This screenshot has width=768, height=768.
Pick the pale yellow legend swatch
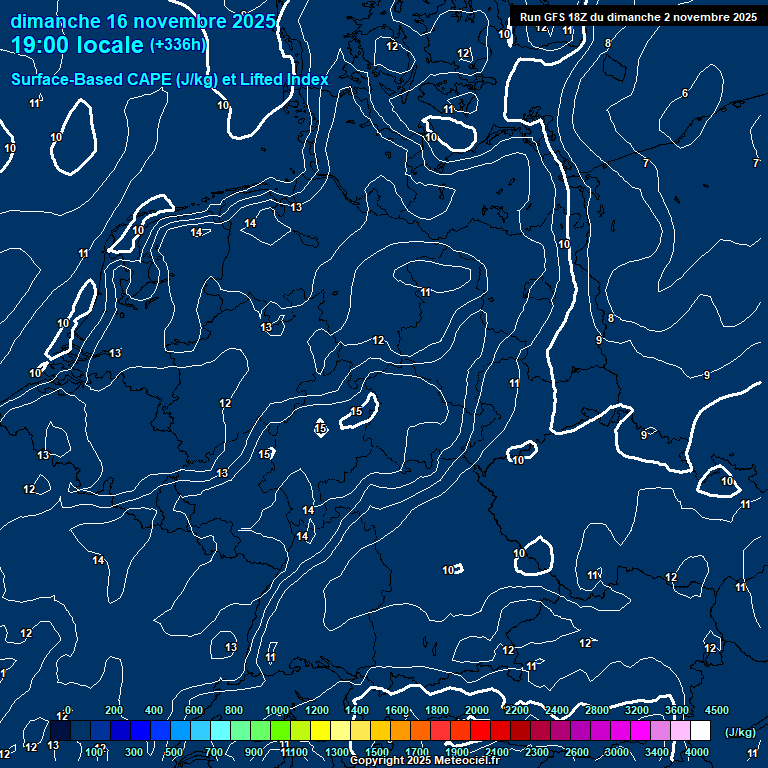pos(340,730)
